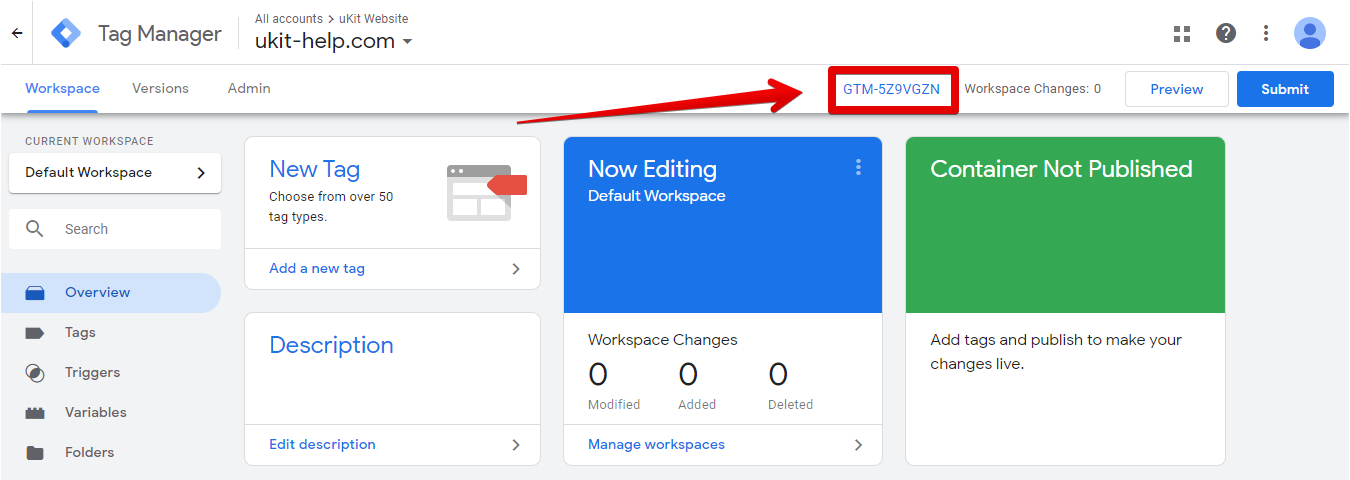Click the Triggers circle icon
This screenshot has height=480, width=1350.
[x=35, y=373]
